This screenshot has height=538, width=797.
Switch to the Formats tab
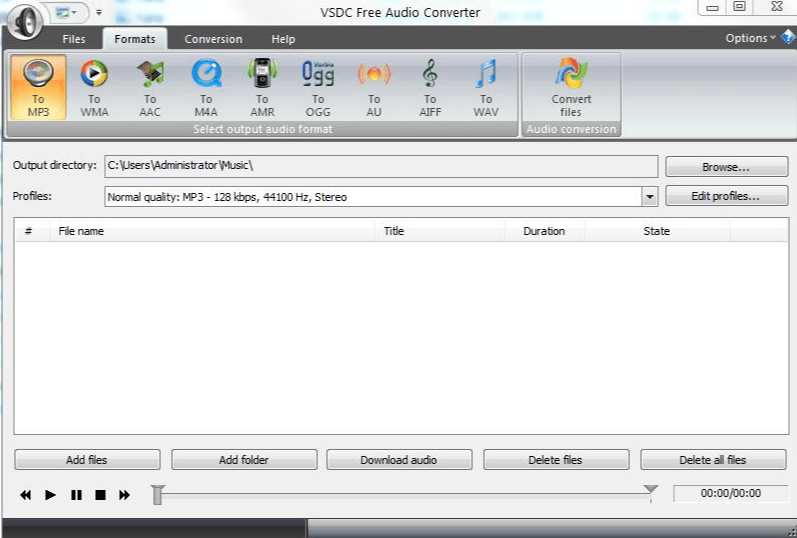tap(135, 39)
